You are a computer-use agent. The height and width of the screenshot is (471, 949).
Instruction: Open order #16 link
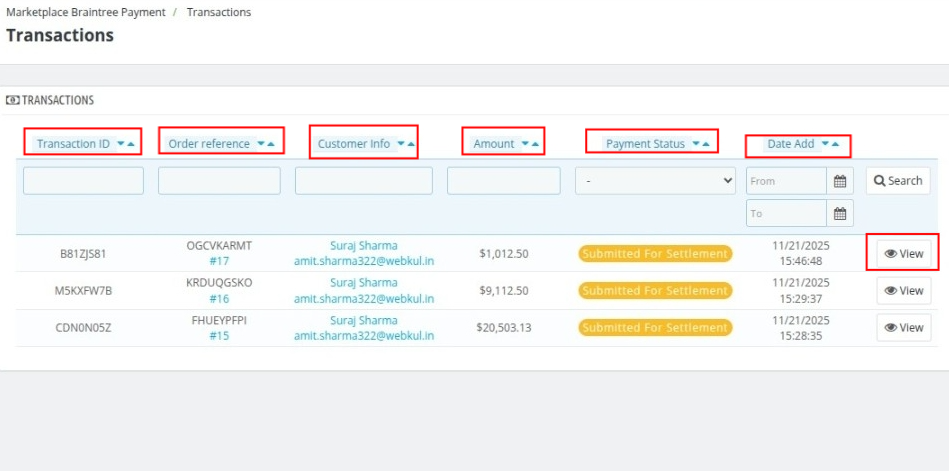click(219, 298)
